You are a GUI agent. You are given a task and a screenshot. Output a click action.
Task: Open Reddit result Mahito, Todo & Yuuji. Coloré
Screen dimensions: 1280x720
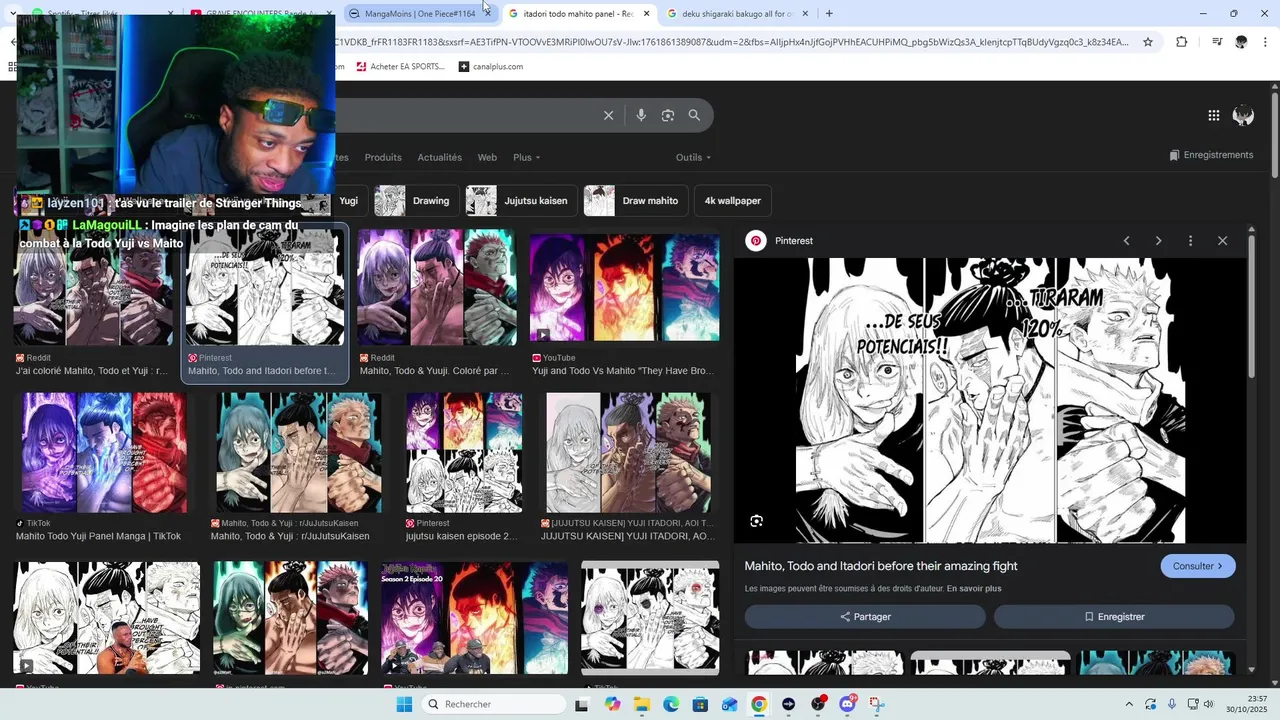[437, 304]
